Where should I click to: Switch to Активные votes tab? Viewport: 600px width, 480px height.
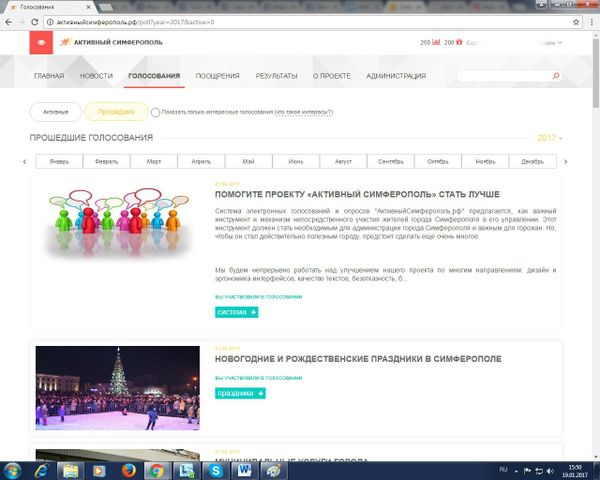click(55, 112)
